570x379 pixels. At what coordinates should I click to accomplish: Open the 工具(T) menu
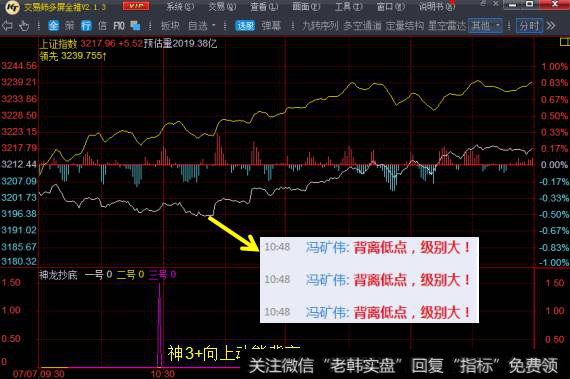point(348,7)
